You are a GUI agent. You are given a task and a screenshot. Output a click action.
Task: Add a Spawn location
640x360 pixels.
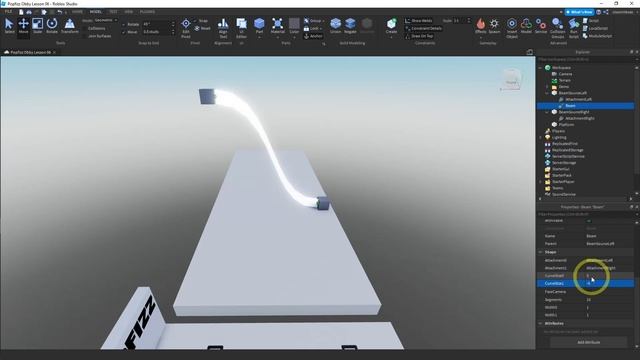click(x=494, y=26)
